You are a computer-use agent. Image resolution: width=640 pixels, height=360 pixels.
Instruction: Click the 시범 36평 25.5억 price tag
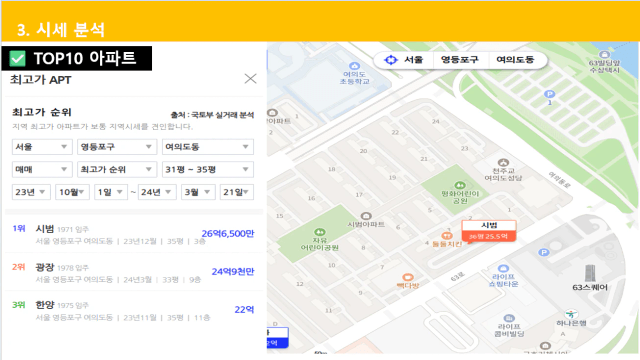pos(489,231)
